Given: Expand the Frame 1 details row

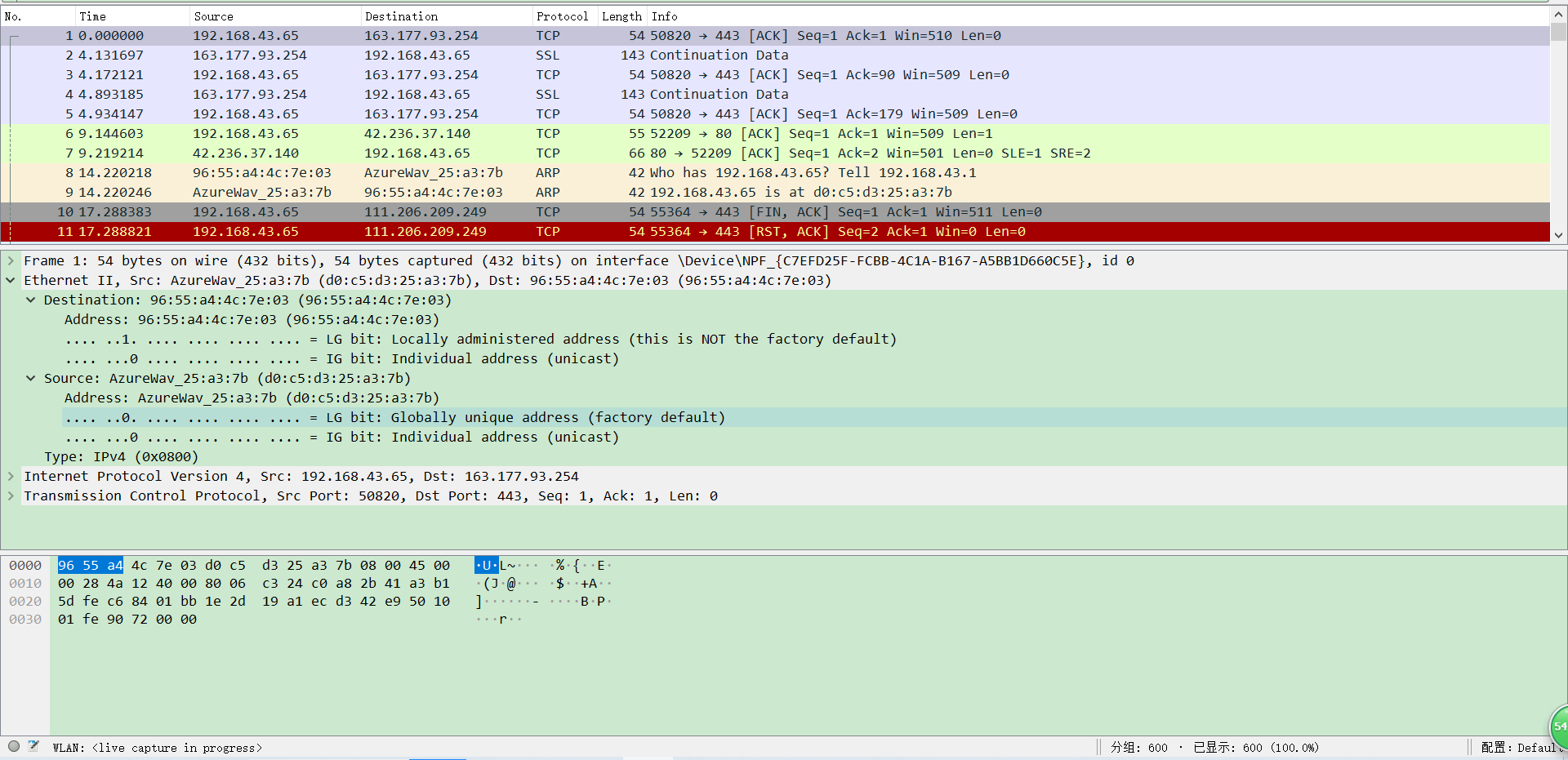Looking at the screenshot, I should point(11,260).
